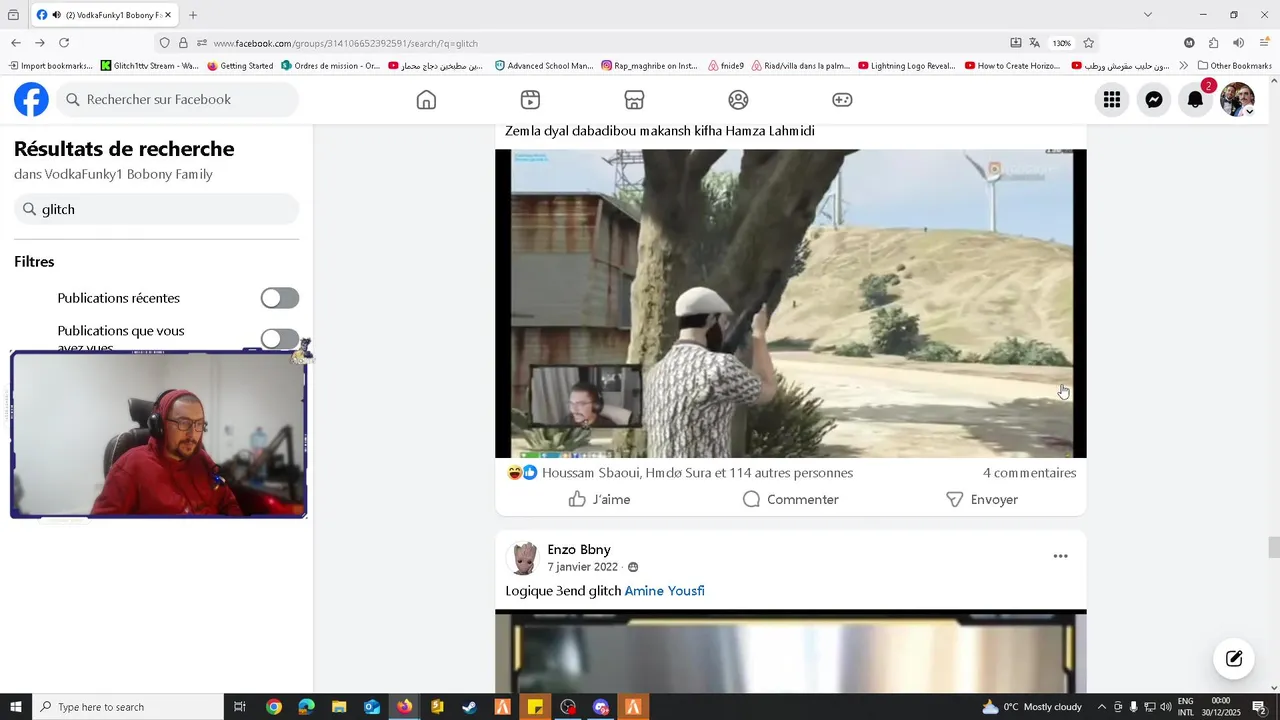Open Getting Started bookmark
The image size is (1280, 720).
click(240, 66)
